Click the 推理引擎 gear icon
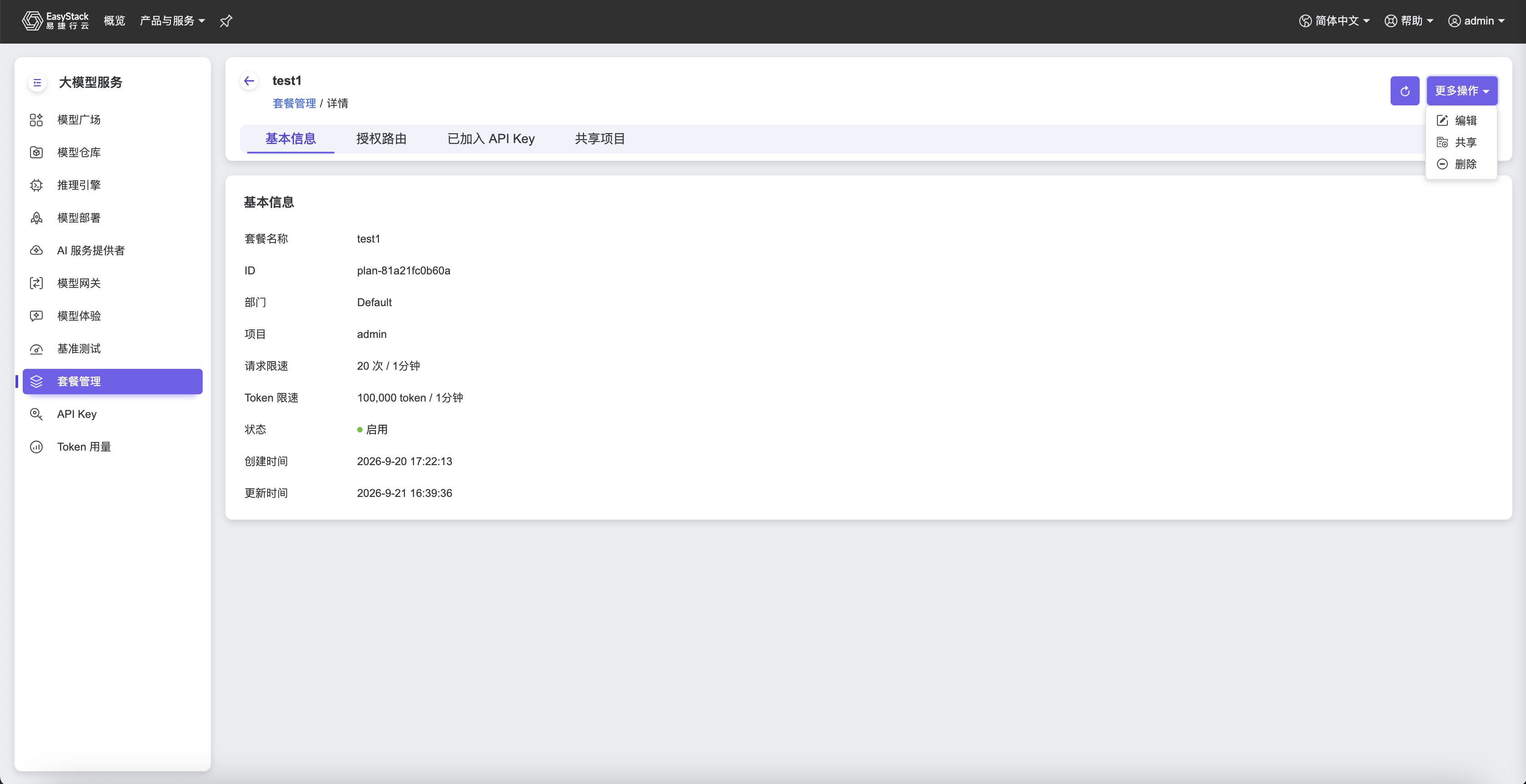 [x=36, y=185]
